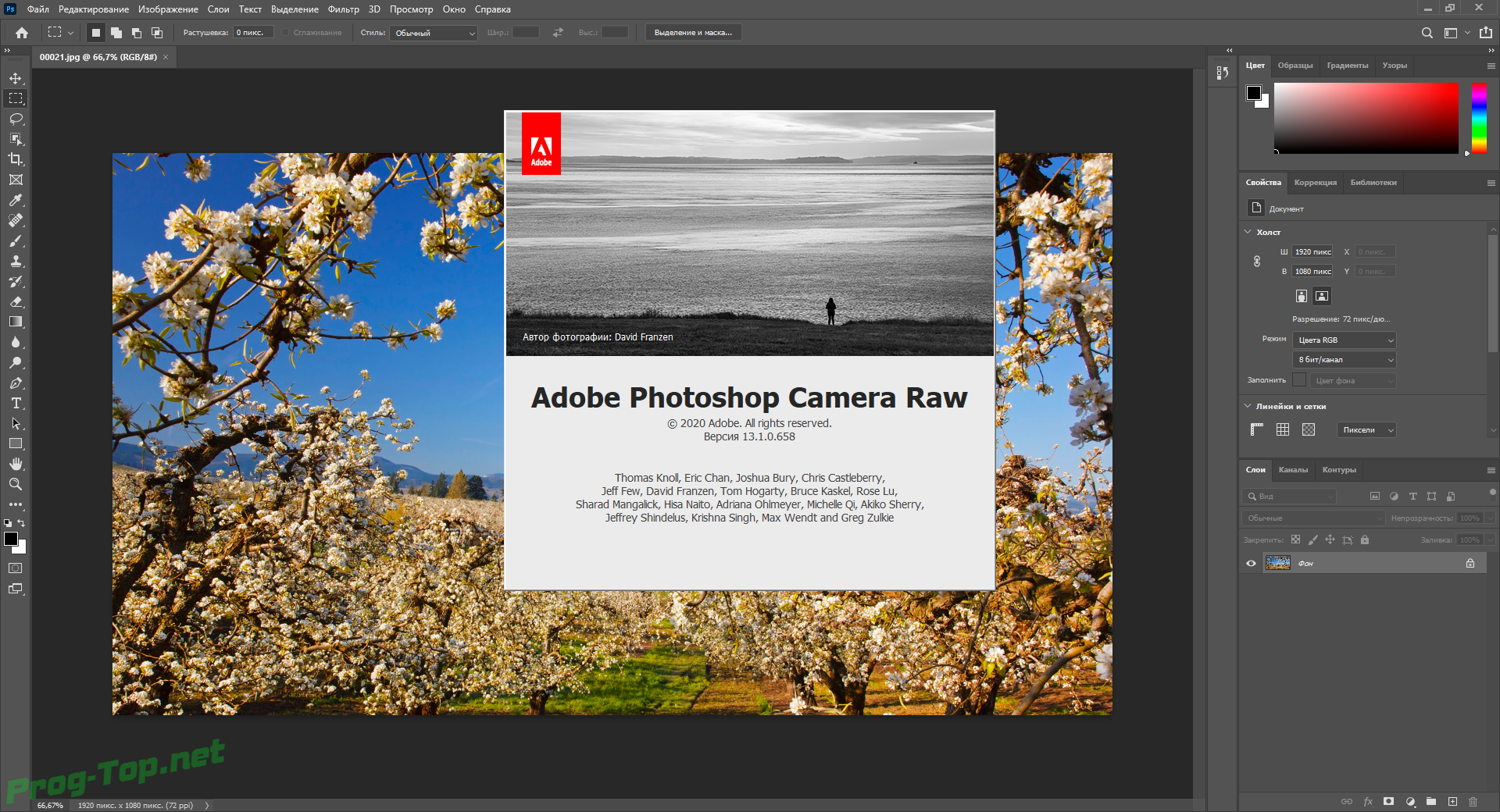Collapse the Линейки и сетки section
This screenshot has width=1500, height=812.
[1248, 406]
